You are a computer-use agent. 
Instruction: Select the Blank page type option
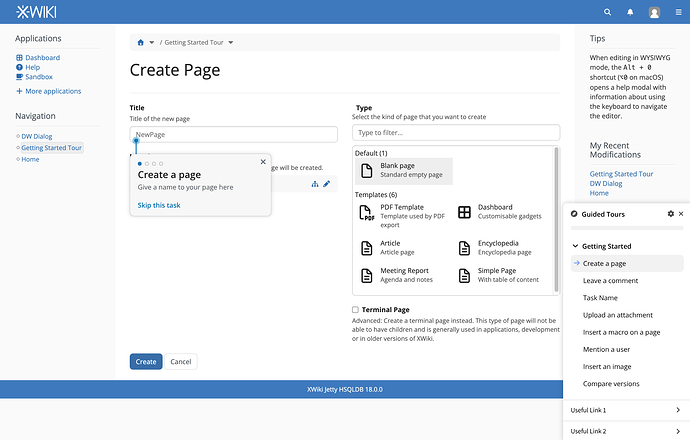click(404, 171)
